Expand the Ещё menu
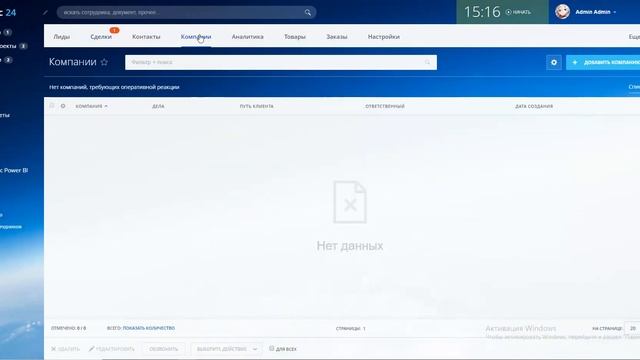 coord(634,37)
